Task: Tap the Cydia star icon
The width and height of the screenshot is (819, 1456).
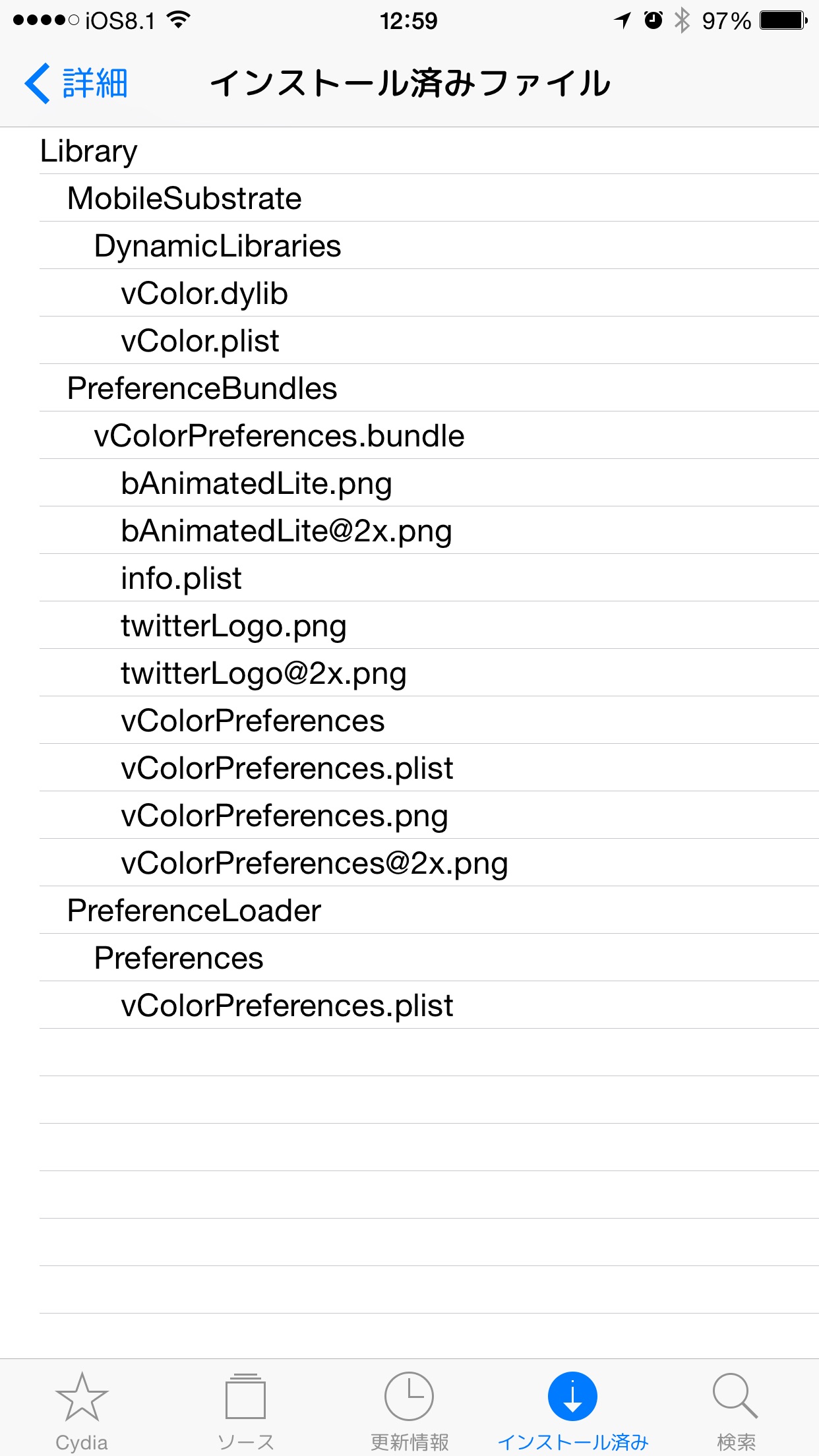Action: 82,1397
